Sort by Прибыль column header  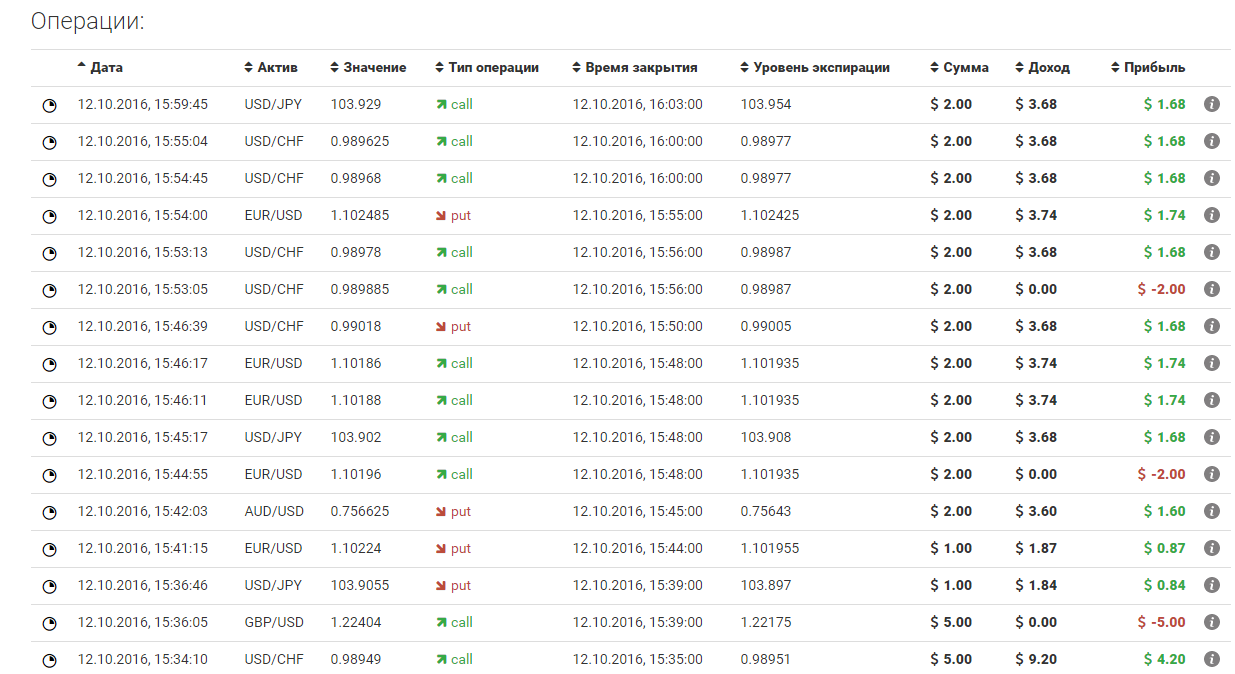1154,68
